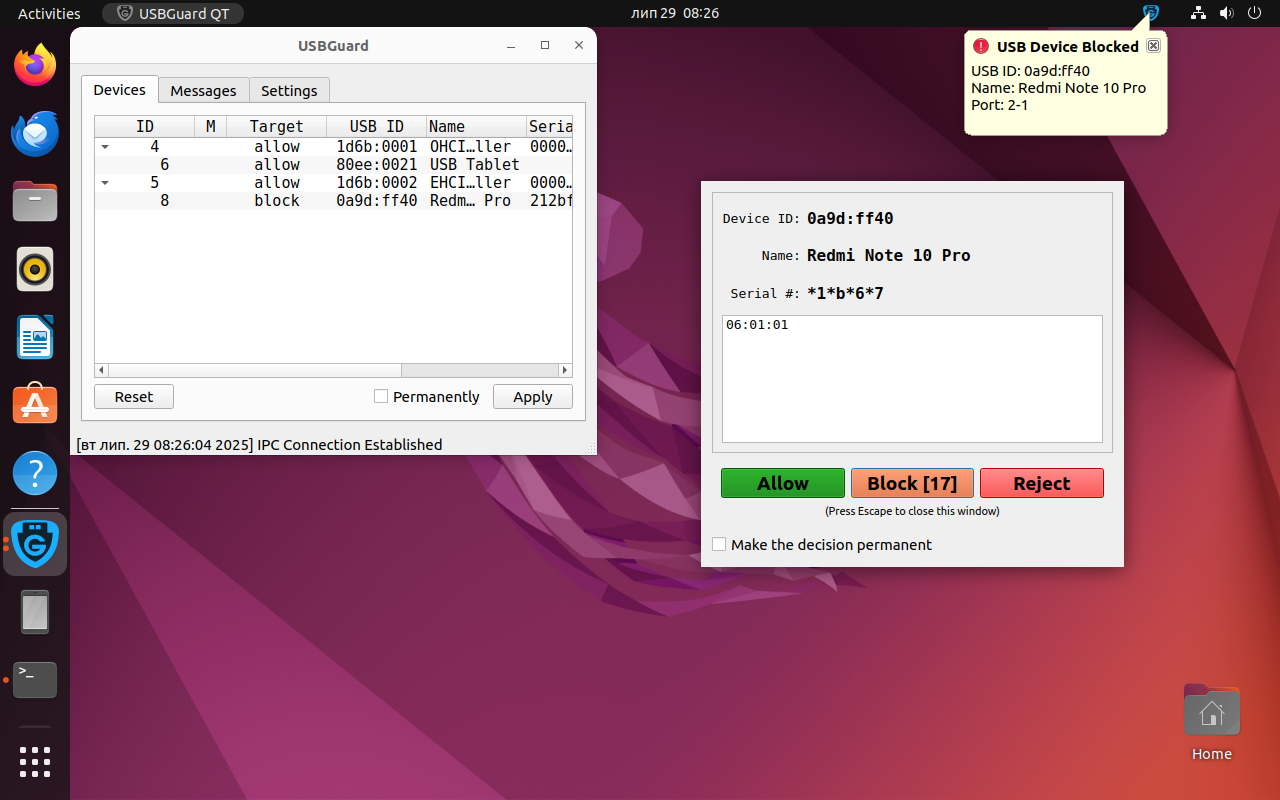Open the volume icon in top bar
Image resolution: width=1280 pixels, height=800 pixels.
point(1226,13)
